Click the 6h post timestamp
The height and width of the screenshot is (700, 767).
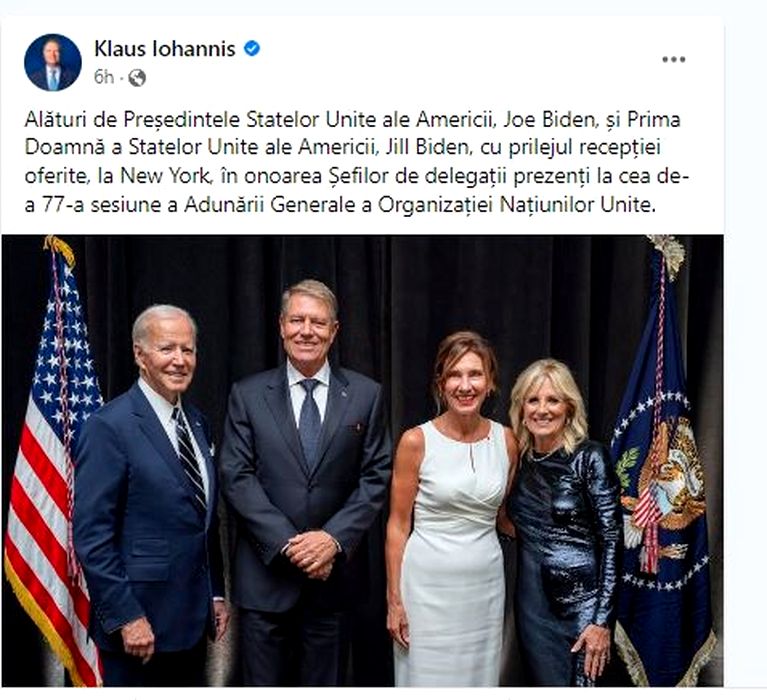[103, 77]
